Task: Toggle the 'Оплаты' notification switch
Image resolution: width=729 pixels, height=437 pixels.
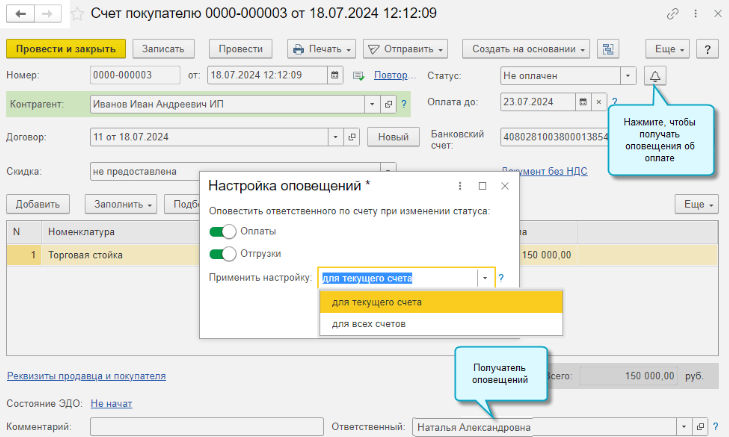Action: point(222,231)
